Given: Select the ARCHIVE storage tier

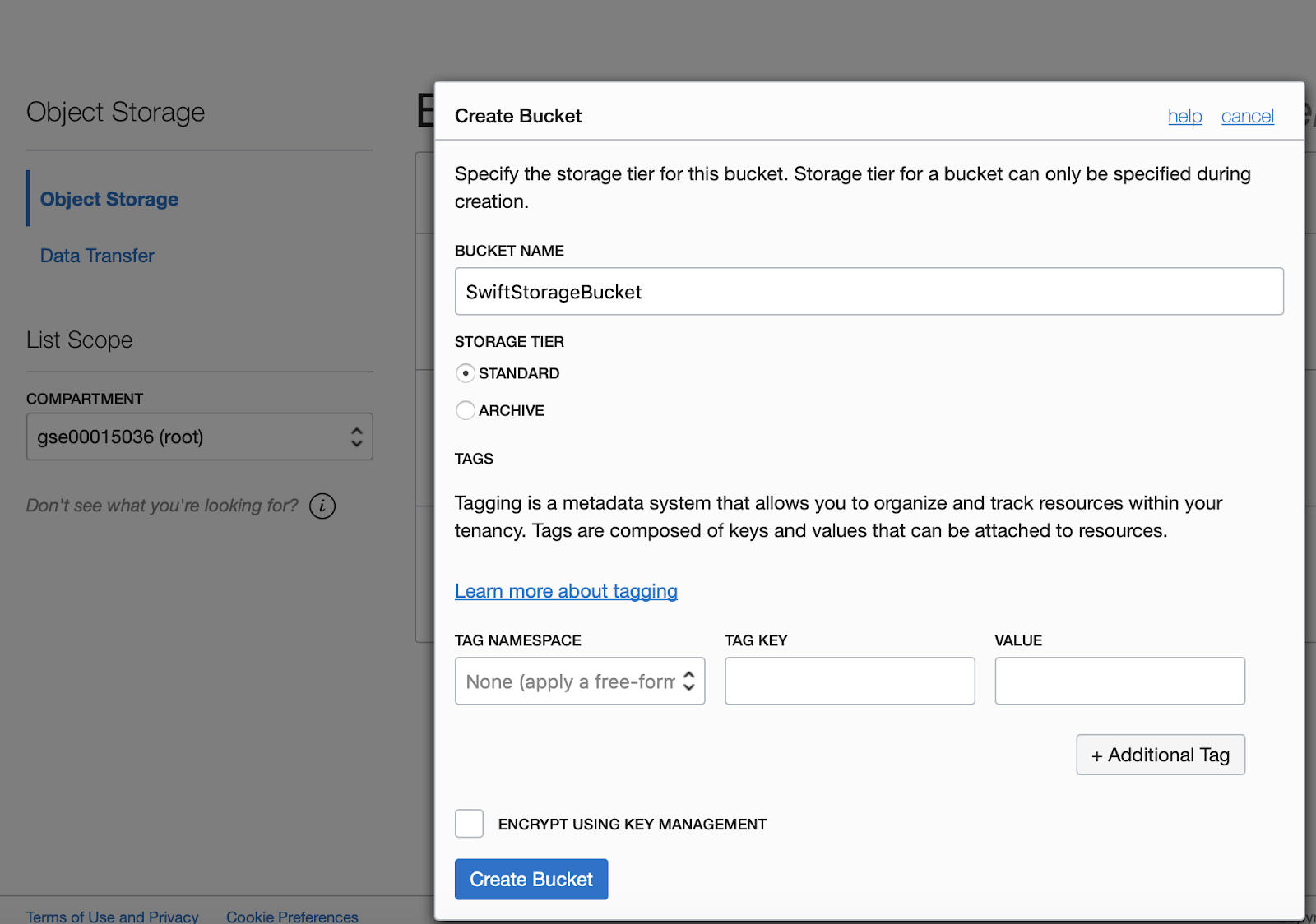Looking at the screenshot, I should (466, 410).
